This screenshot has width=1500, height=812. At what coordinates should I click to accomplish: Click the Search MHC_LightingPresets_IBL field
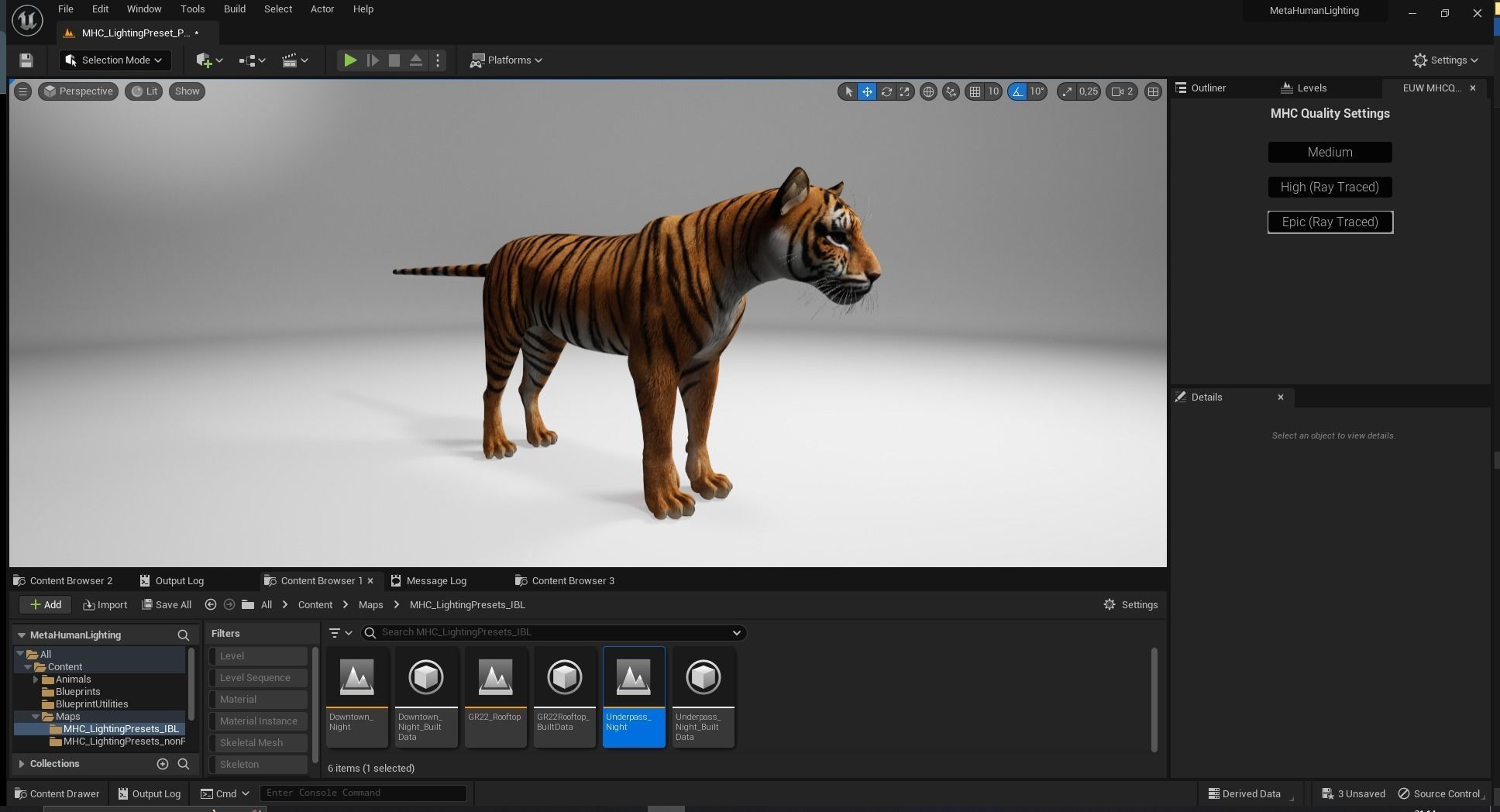pos(553,632)
